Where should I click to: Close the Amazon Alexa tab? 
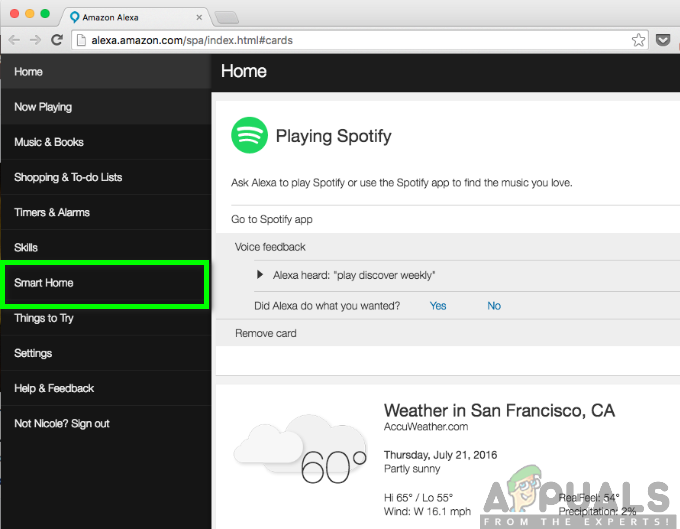pos(199,17)
